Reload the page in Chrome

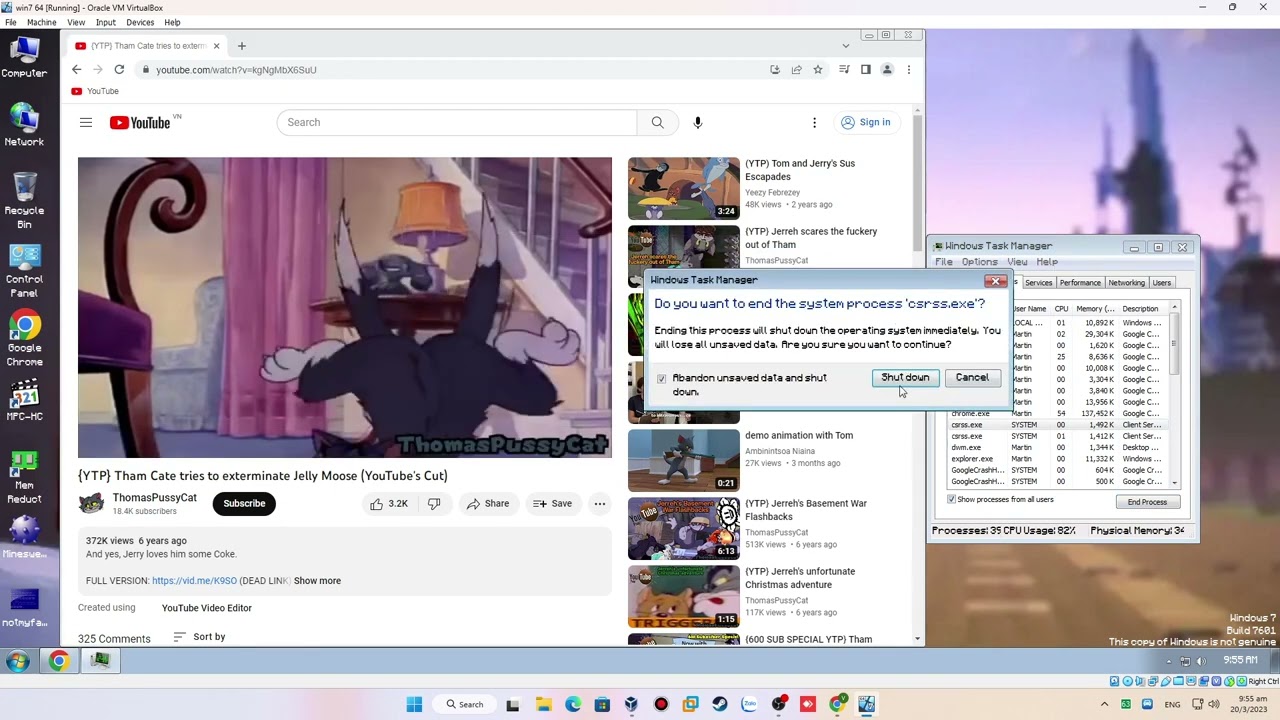click(119, 69)
